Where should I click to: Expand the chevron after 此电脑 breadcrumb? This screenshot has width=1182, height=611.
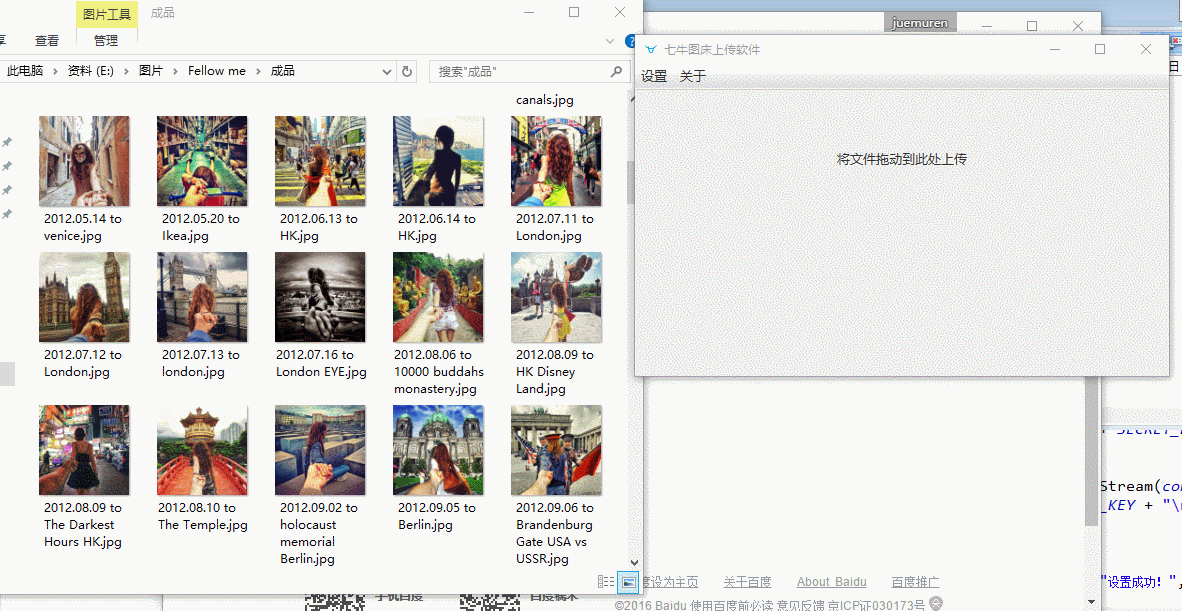click(55, 72)
